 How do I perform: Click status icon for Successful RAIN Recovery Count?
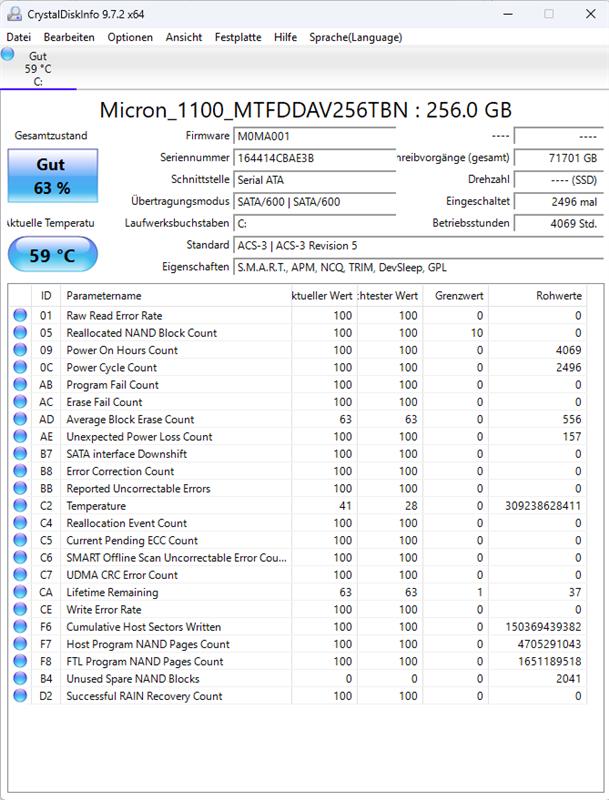coord(20,696)
